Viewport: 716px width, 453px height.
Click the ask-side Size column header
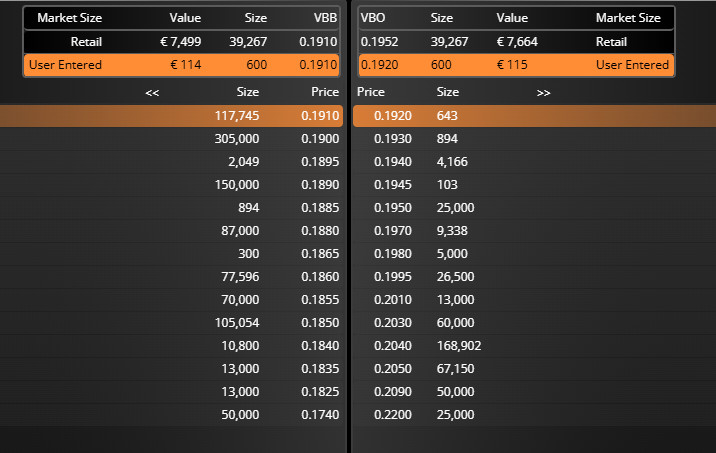[448, 92]
